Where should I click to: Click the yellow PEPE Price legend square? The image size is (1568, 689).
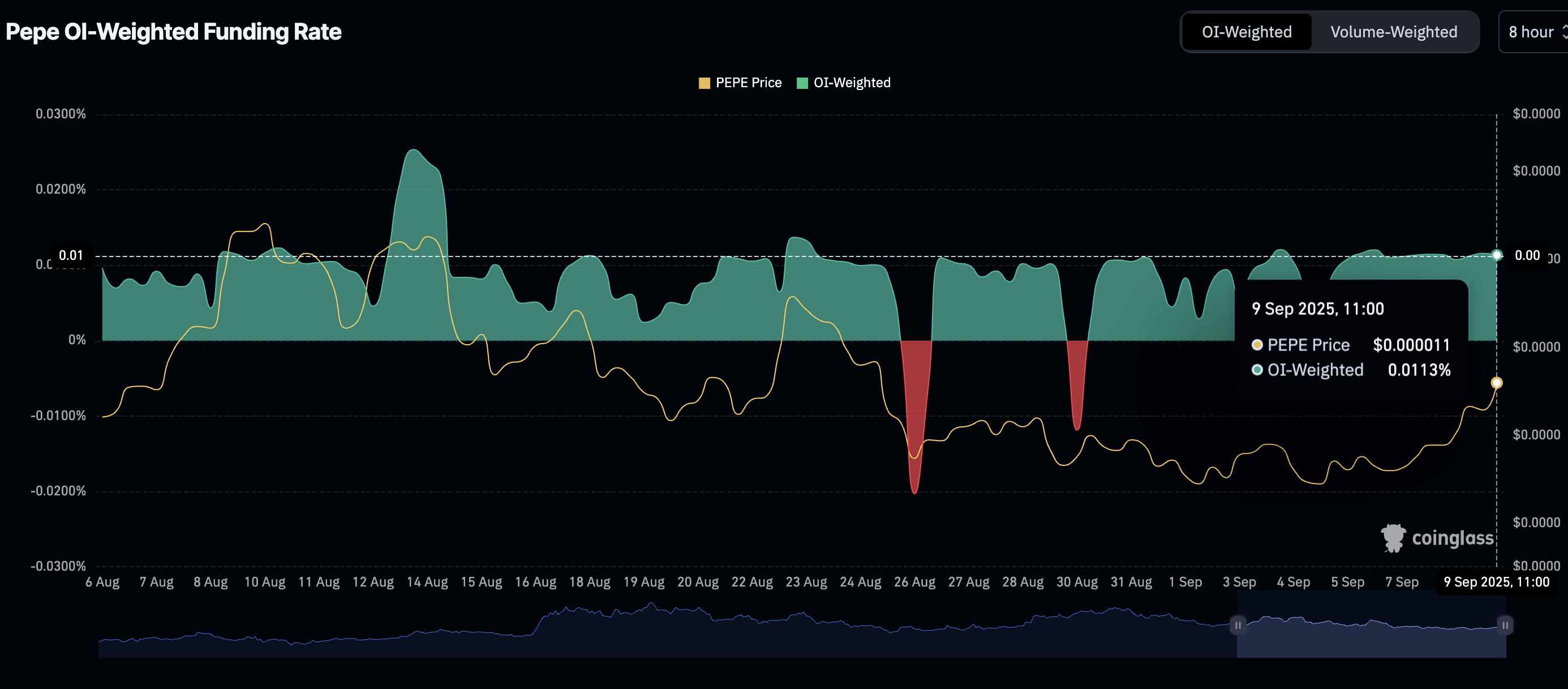coord(704,83)
